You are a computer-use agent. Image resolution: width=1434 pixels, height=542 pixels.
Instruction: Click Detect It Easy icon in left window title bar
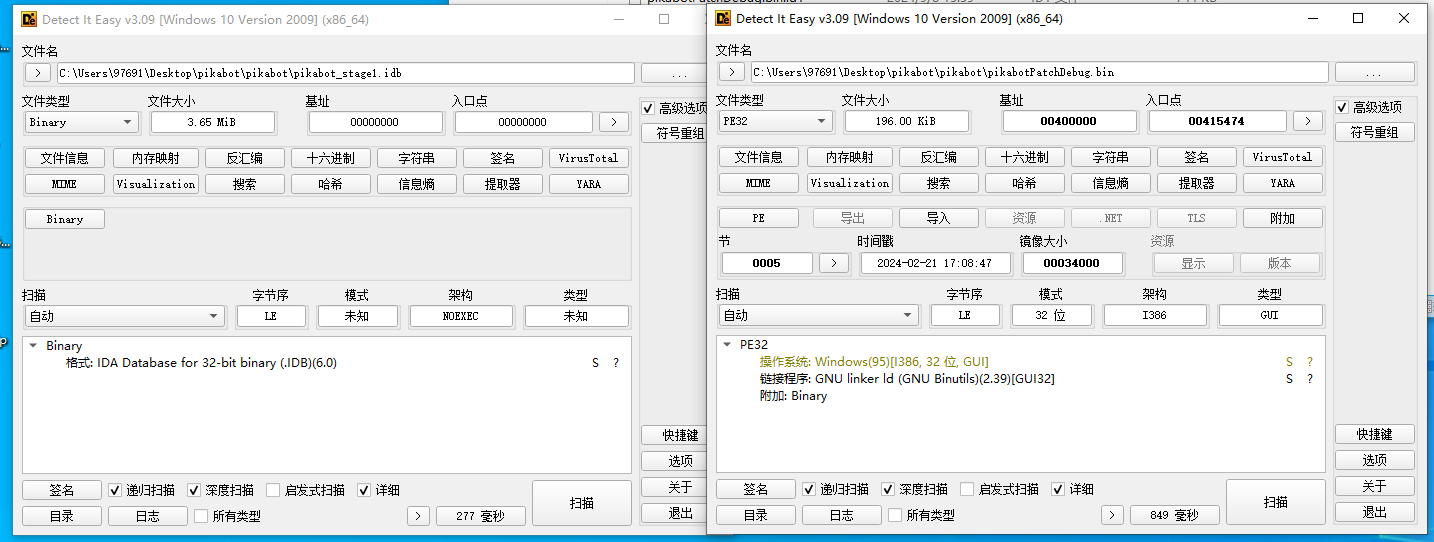[x=27, y=18]
